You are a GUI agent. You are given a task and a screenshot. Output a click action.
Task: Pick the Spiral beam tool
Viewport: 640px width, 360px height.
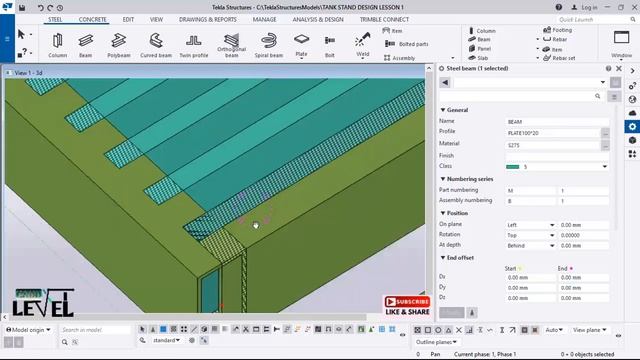269,45
